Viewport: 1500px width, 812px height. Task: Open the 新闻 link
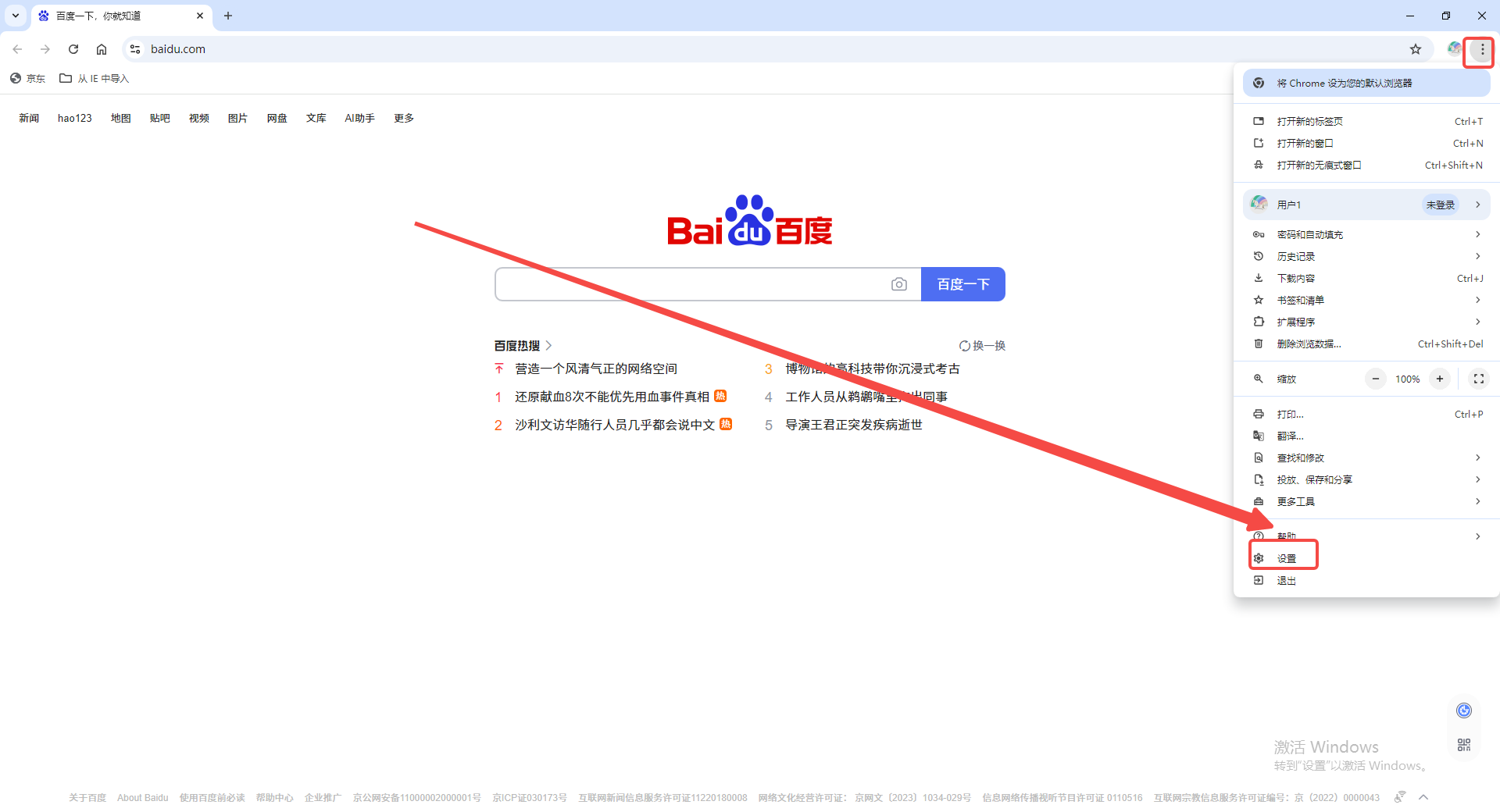29,118
